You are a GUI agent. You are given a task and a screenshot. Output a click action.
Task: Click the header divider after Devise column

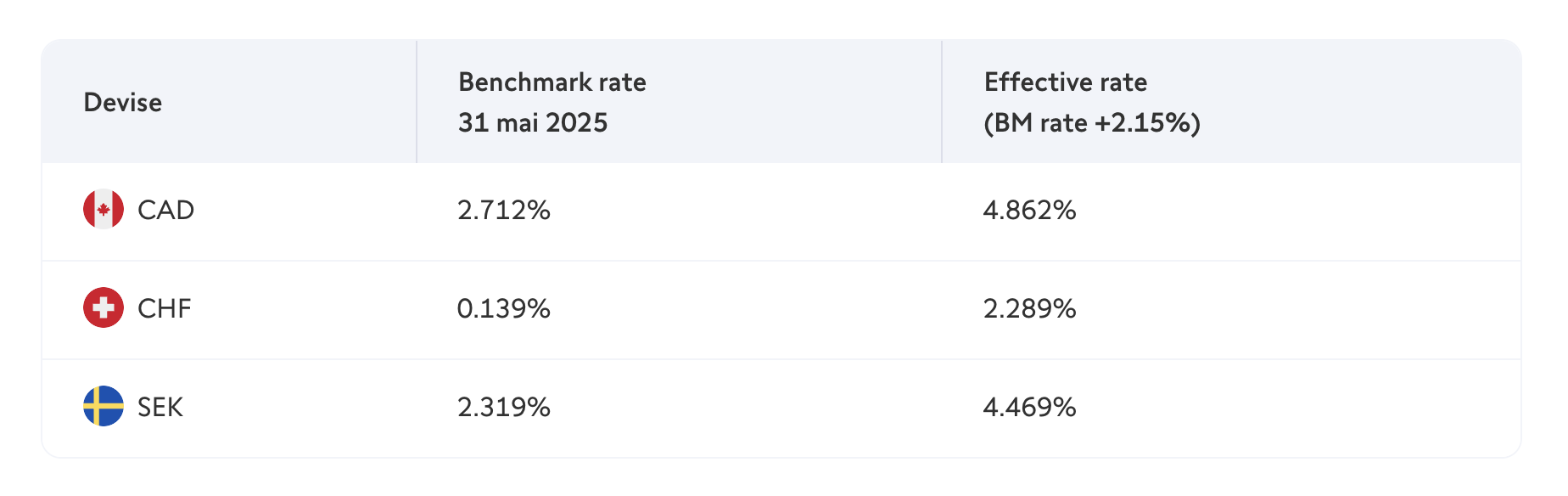(417, 101)
